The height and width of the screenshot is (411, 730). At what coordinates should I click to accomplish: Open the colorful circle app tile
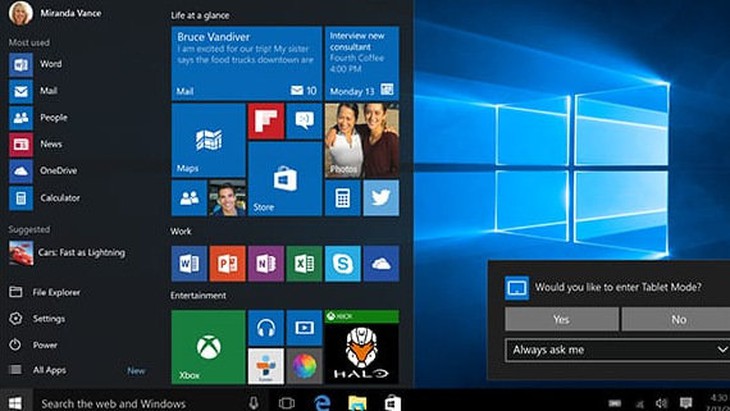tap(304, 366)
